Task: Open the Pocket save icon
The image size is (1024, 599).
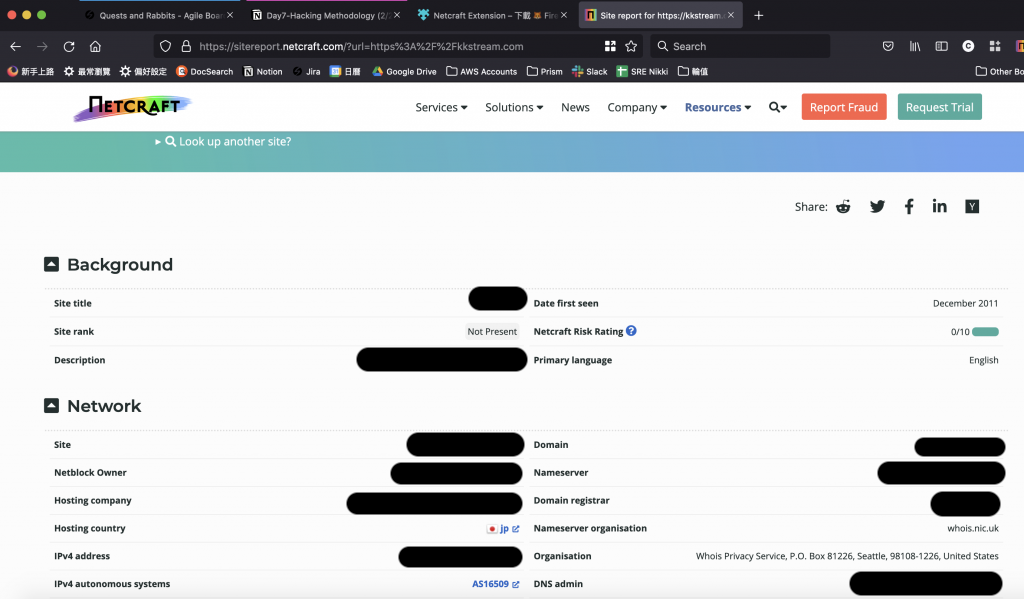Action: [888, 46]
